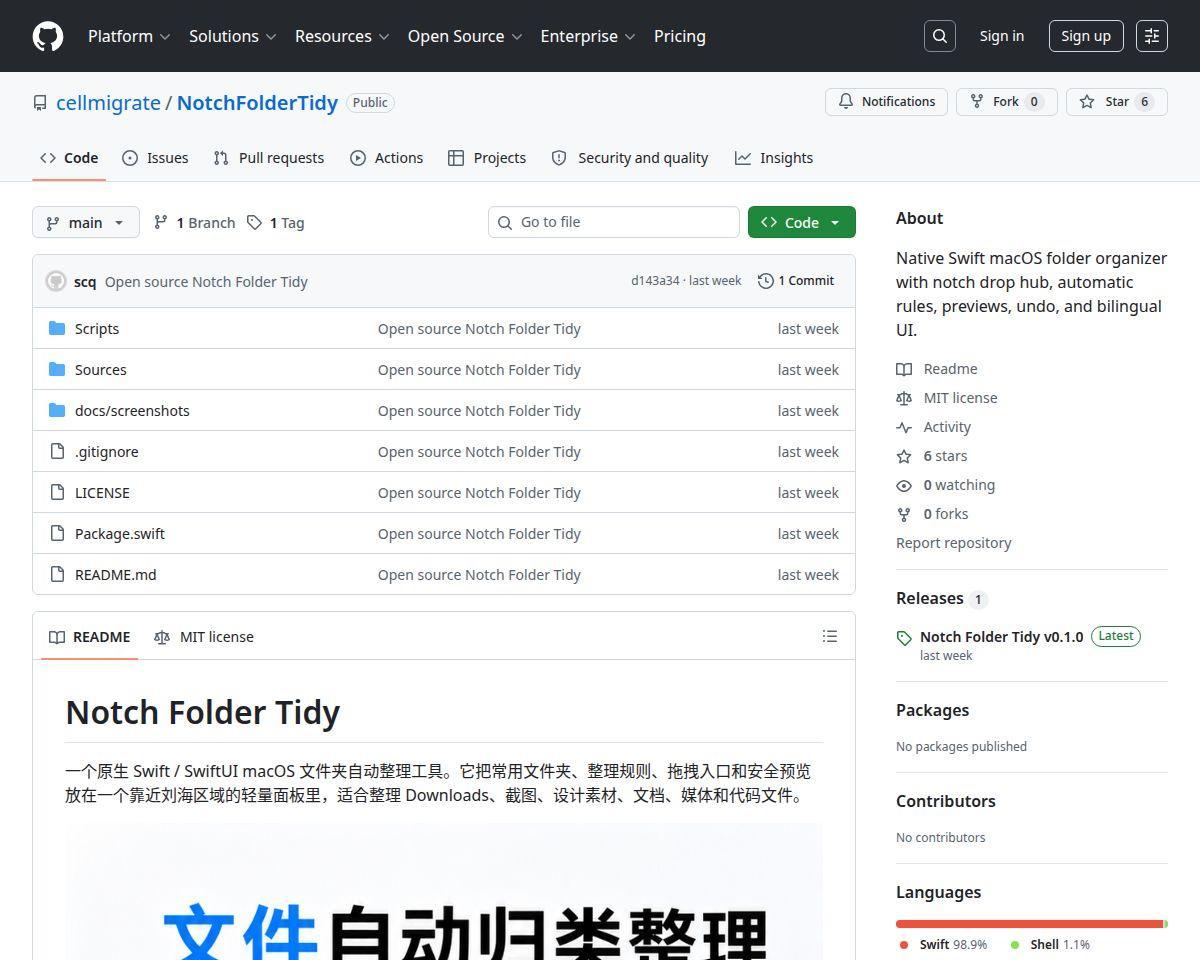
Task: Click 1 Branch link
Action: 194,223
